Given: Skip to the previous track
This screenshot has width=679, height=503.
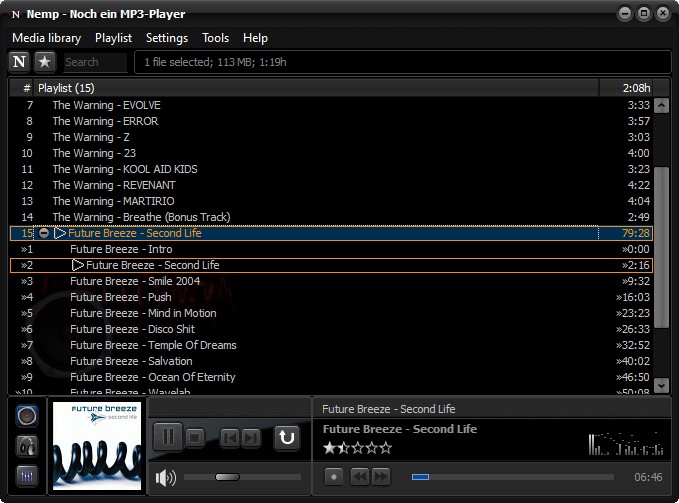Looking at the screenshot, I should (x=229, y=437).
